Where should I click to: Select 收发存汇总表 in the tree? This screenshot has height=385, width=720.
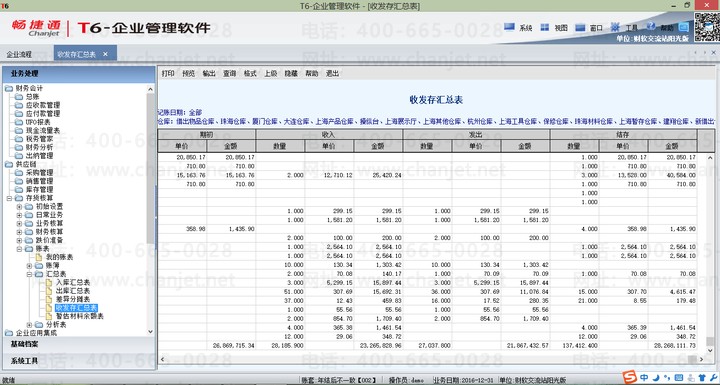coord(76,308)
